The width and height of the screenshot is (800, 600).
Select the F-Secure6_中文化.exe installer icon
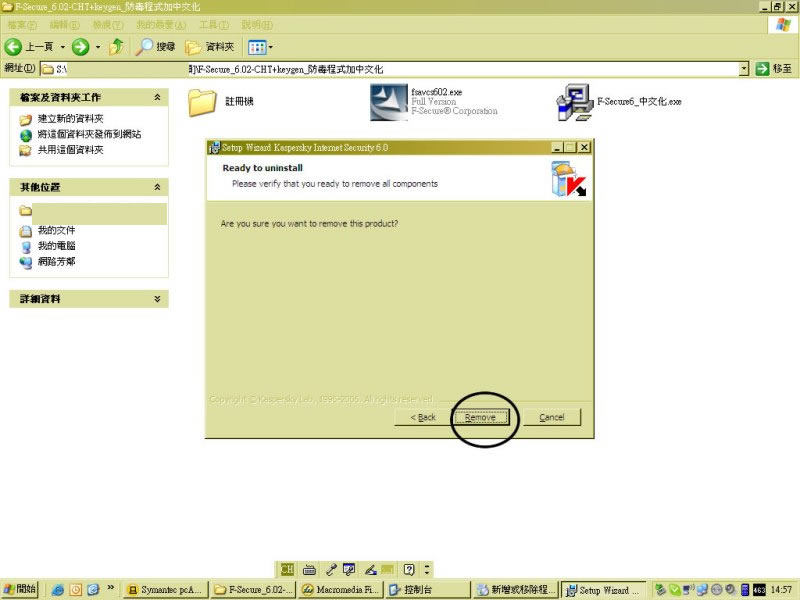574,102
